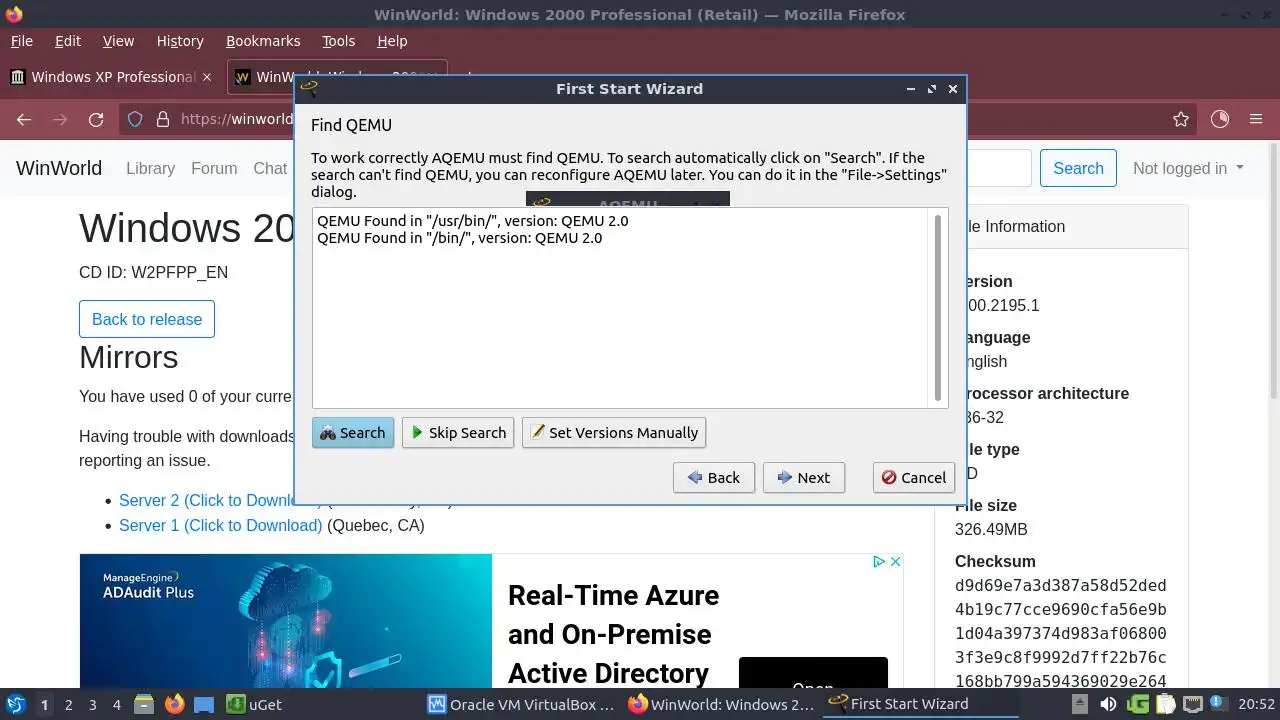Click the Skip Search button

click(x=458, y=433)
